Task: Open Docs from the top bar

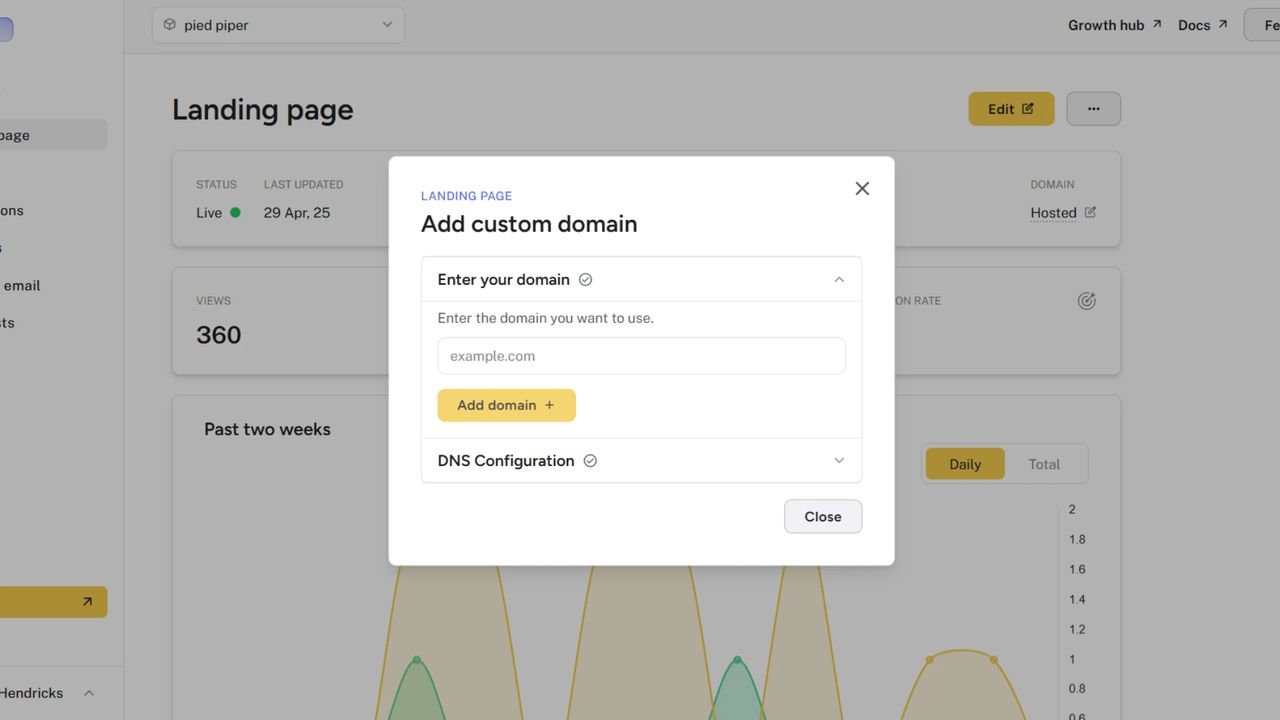Action: 1195,24
